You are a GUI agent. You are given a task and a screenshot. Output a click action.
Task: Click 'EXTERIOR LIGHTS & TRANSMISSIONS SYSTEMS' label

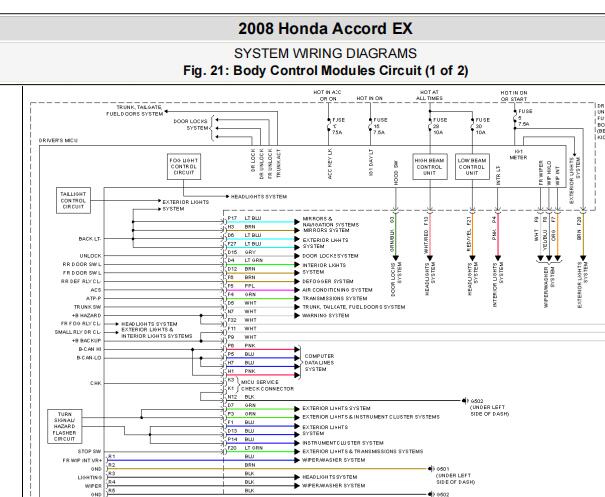(x=363, y=451)
